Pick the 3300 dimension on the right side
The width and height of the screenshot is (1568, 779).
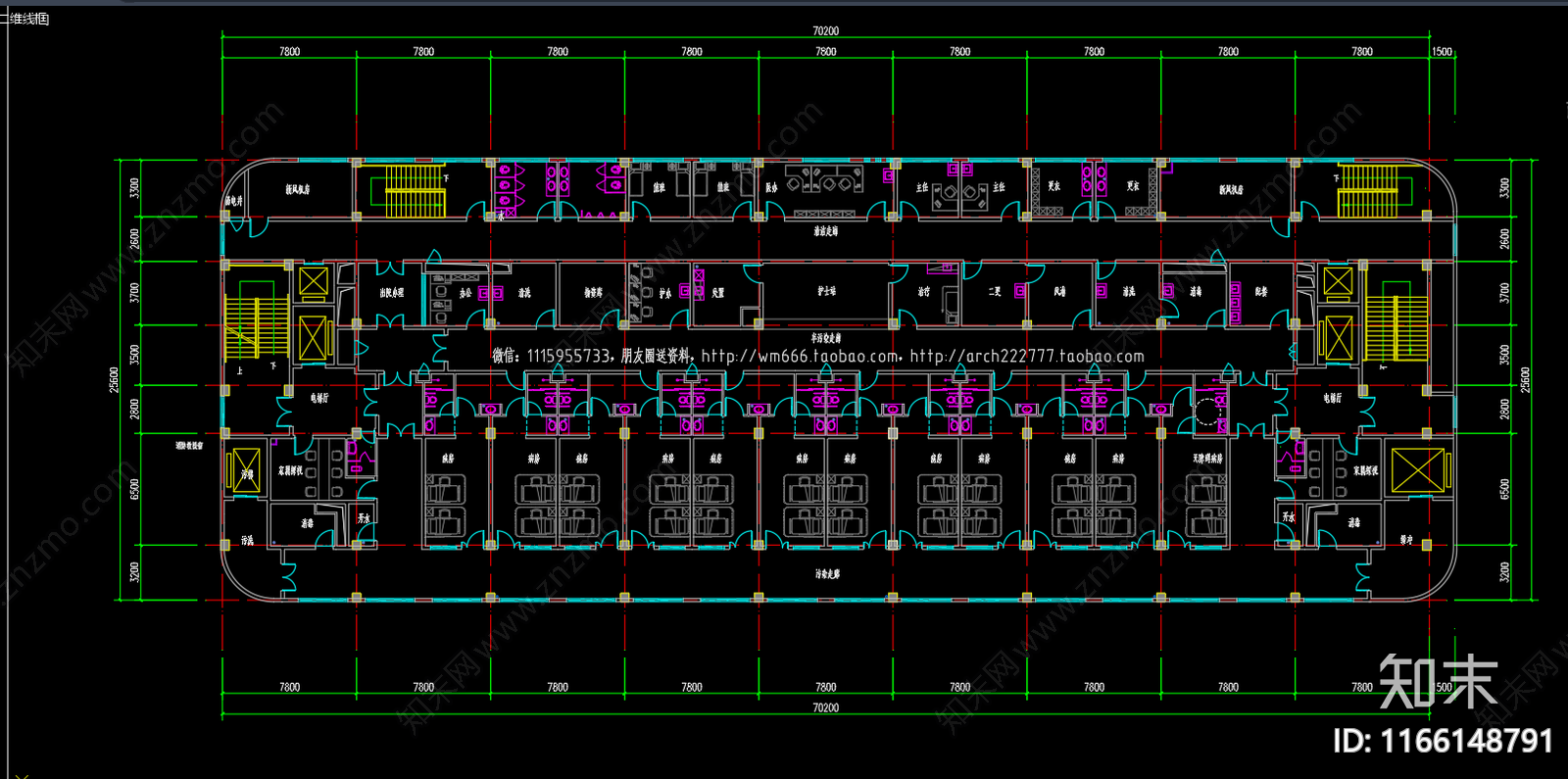click(1505, 187)
